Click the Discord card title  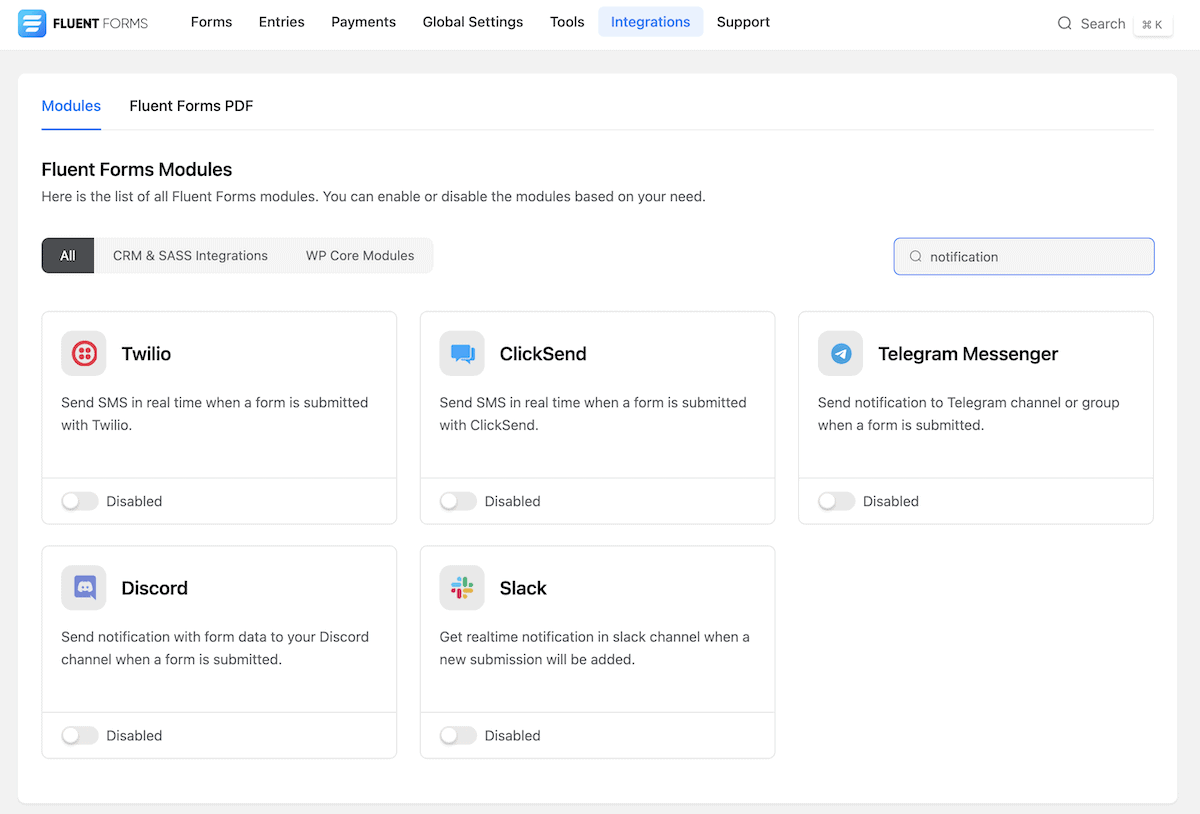click(x=155, y=588)
